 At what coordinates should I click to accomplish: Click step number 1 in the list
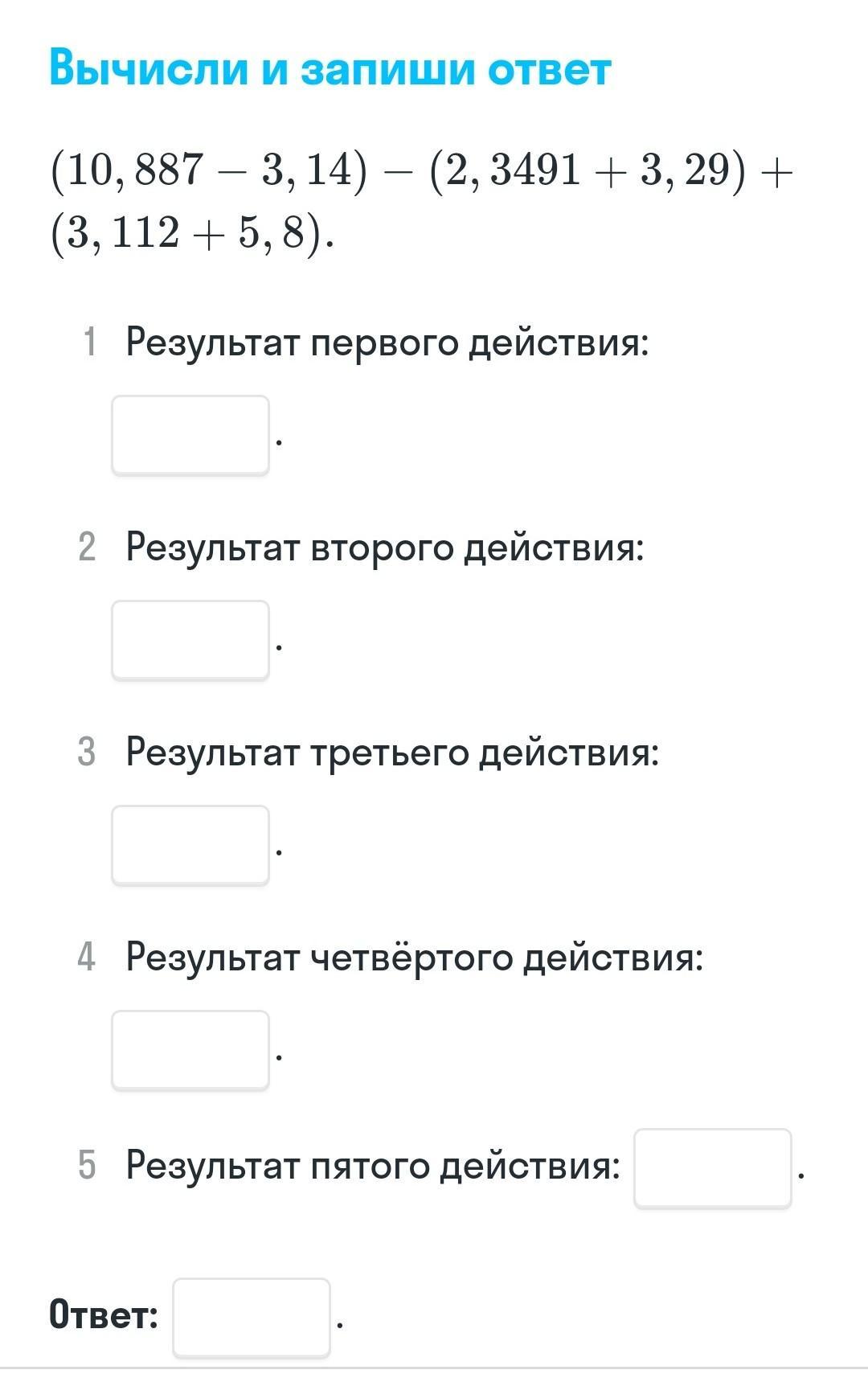point(89,342)
